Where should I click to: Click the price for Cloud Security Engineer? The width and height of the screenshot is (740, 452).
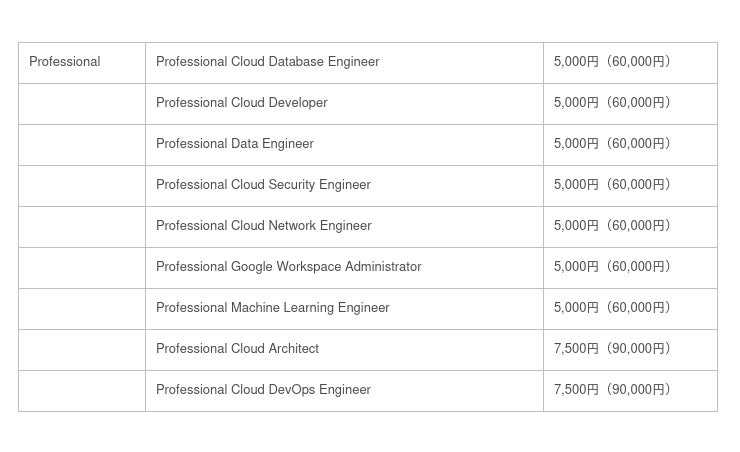pyautogui.click(x=612, y=185)
